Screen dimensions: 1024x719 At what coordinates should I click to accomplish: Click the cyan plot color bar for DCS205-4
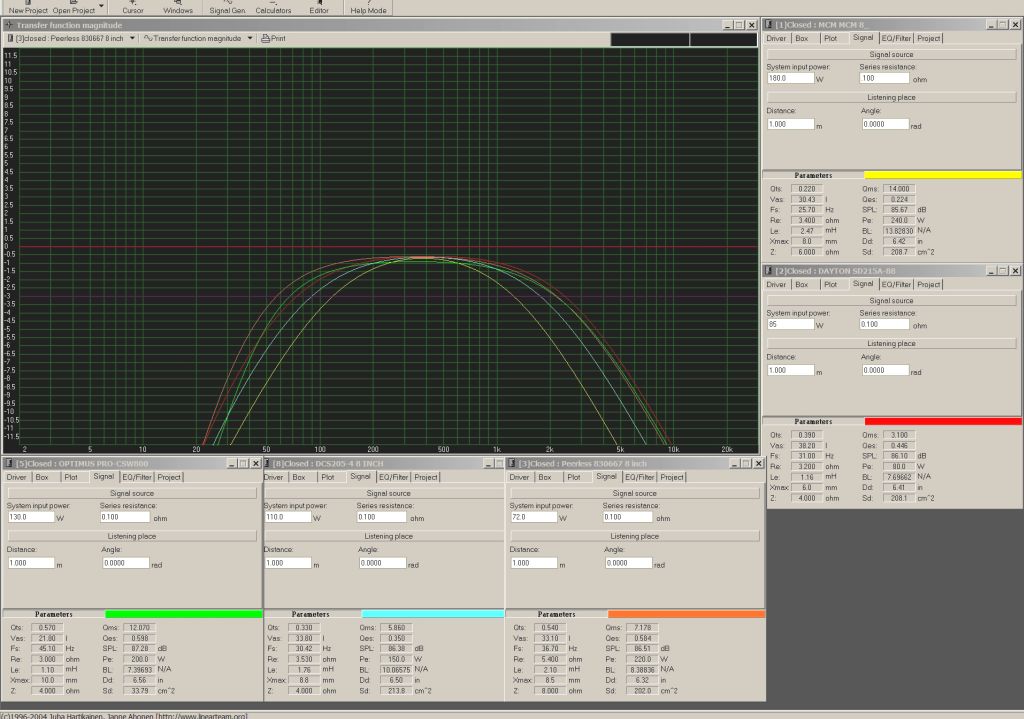coord(433,614)
